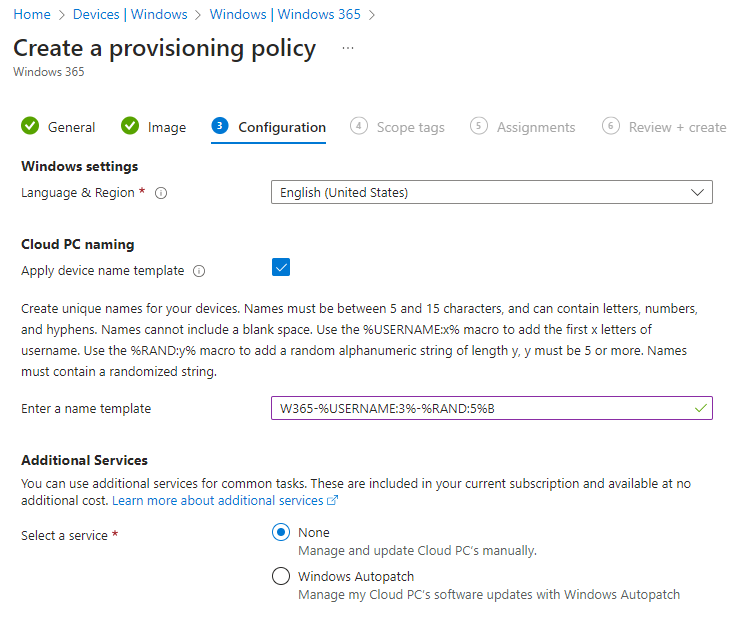
Task: Navigate to Home breadcrumb link
Action: 31,14
